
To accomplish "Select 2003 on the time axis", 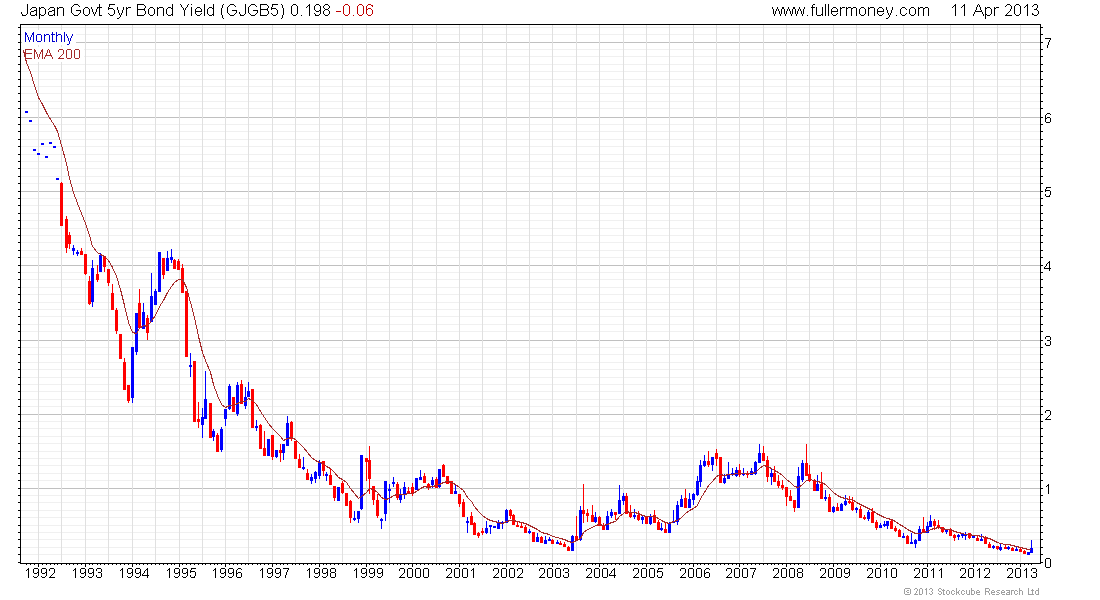I will (x=554, y=573).
